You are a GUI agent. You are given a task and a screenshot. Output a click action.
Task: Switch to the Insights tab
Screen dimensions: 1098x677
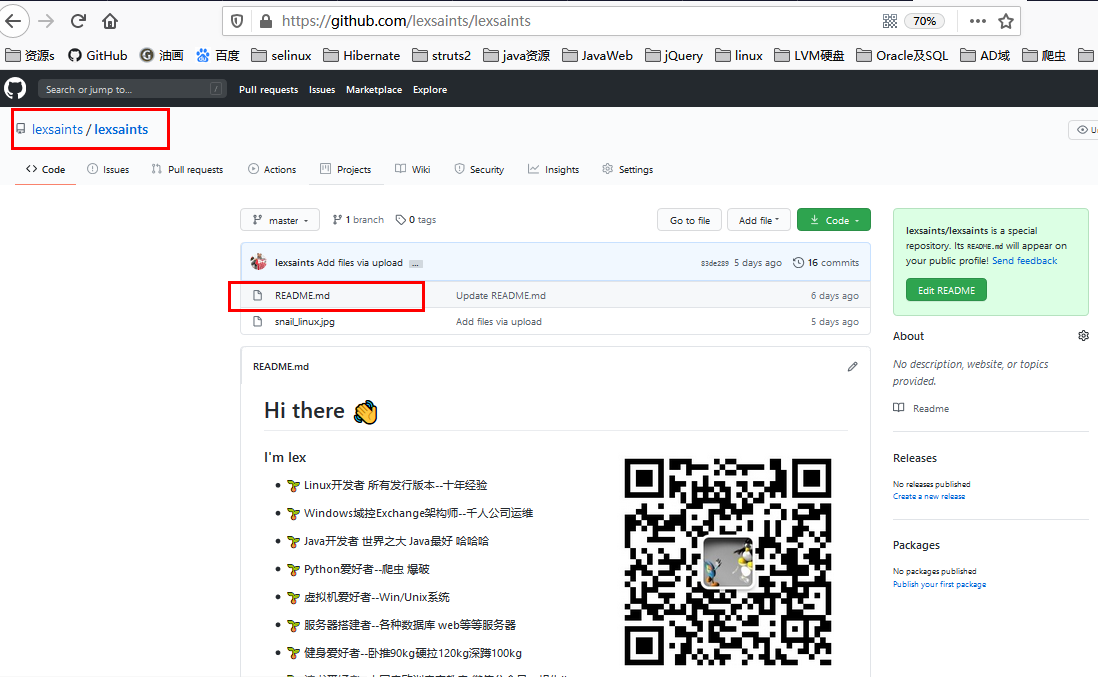[x=554, y=169]
